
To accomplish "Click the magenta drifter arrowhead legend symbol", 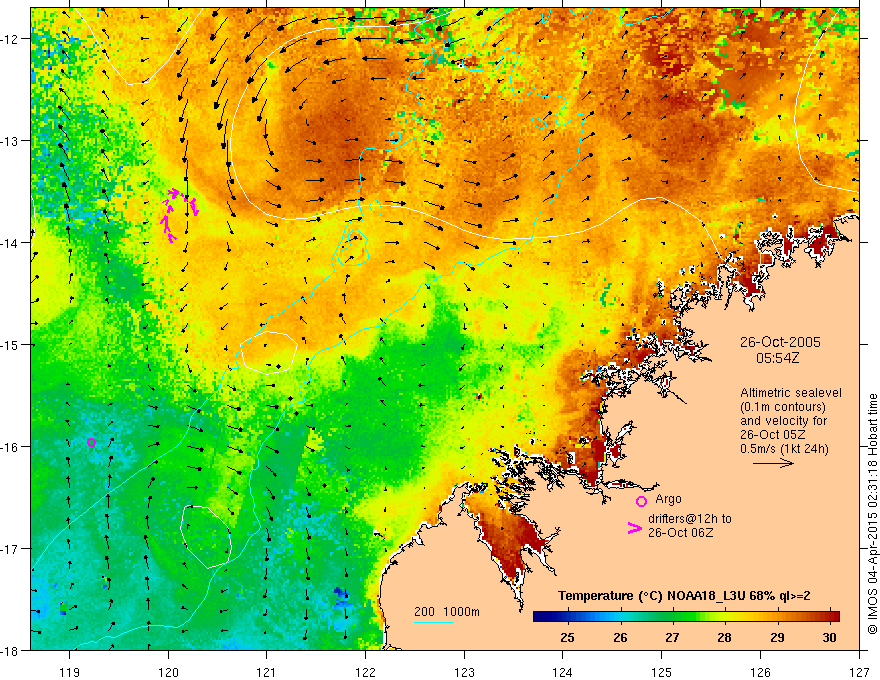I will [634, 528].
